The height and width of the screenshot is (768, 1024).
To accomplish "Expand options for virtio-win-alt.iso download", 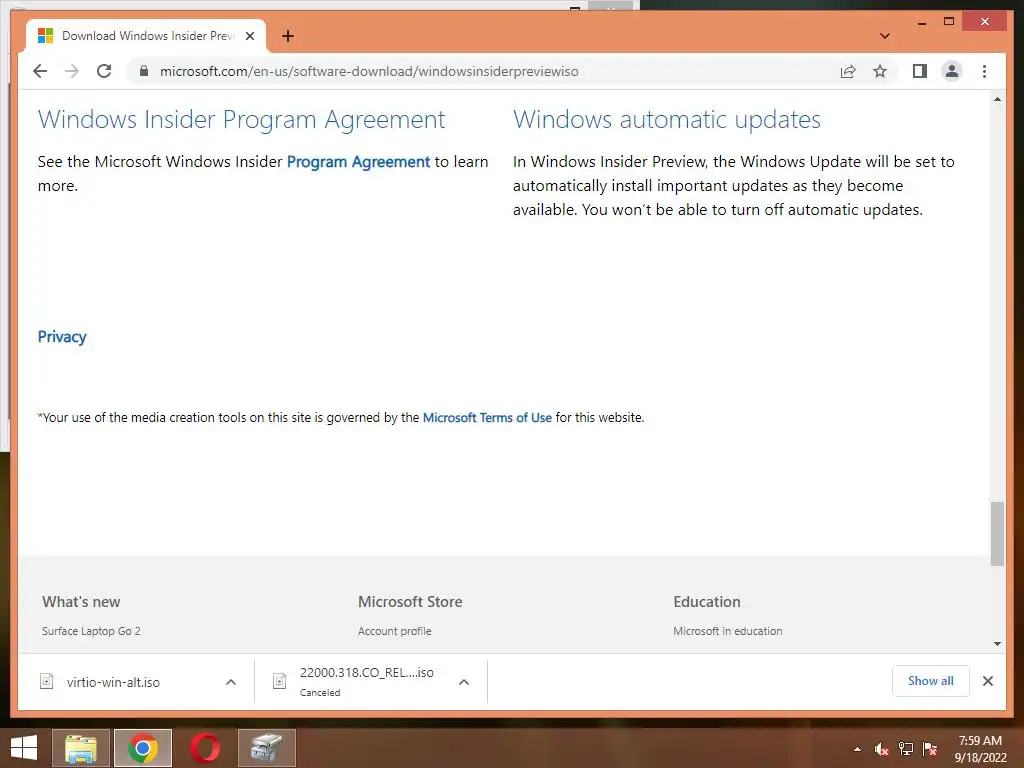I will click(231, 682).
